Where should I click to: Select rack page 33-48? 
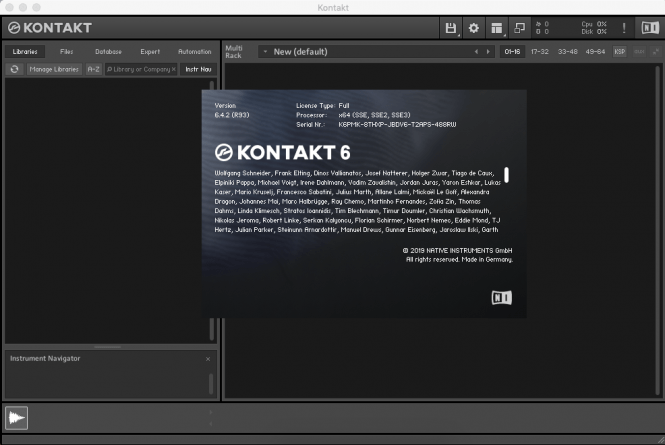tap(567, 52)
